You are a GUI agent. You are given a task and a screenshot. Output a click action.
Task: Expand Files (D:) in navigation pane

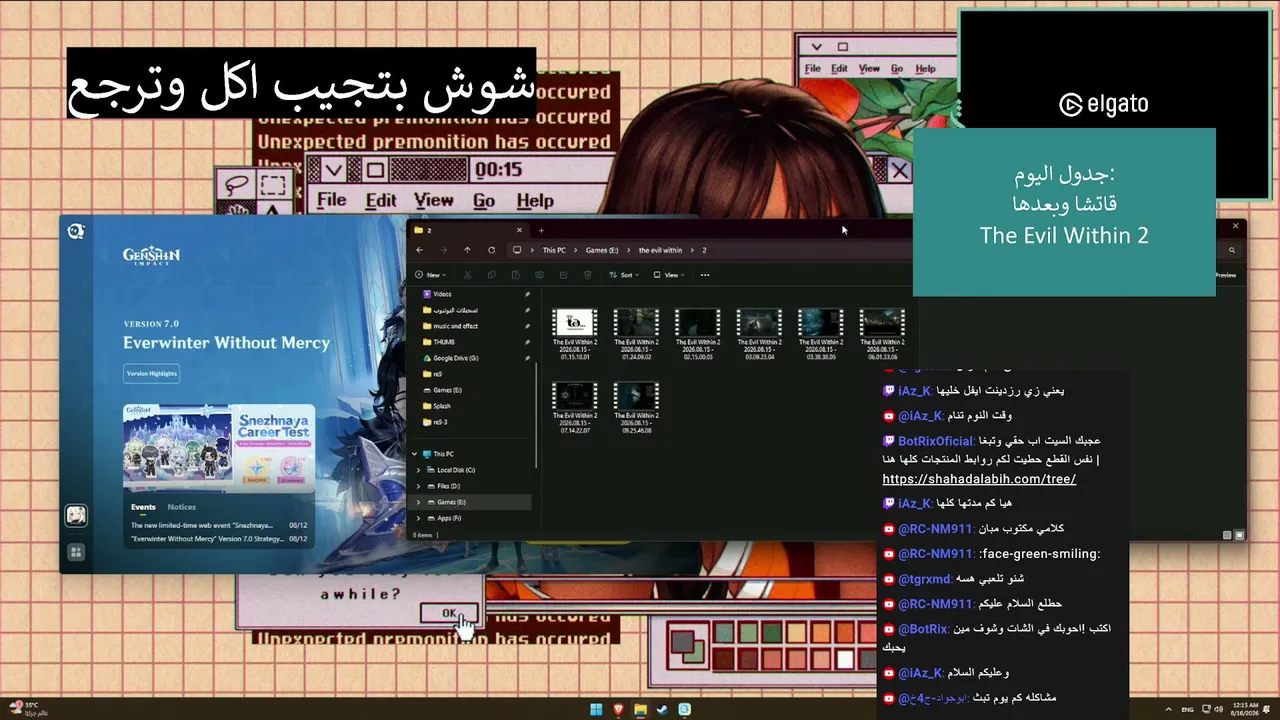click(419, 486)
